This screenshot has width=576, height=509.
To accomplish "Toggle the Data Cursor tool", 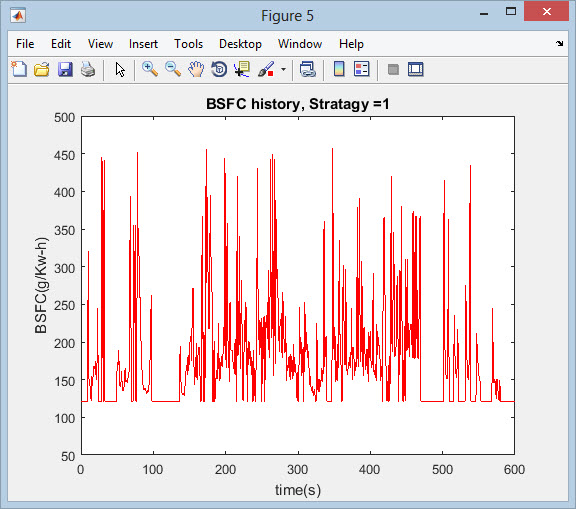I will [x=242, y=69].
